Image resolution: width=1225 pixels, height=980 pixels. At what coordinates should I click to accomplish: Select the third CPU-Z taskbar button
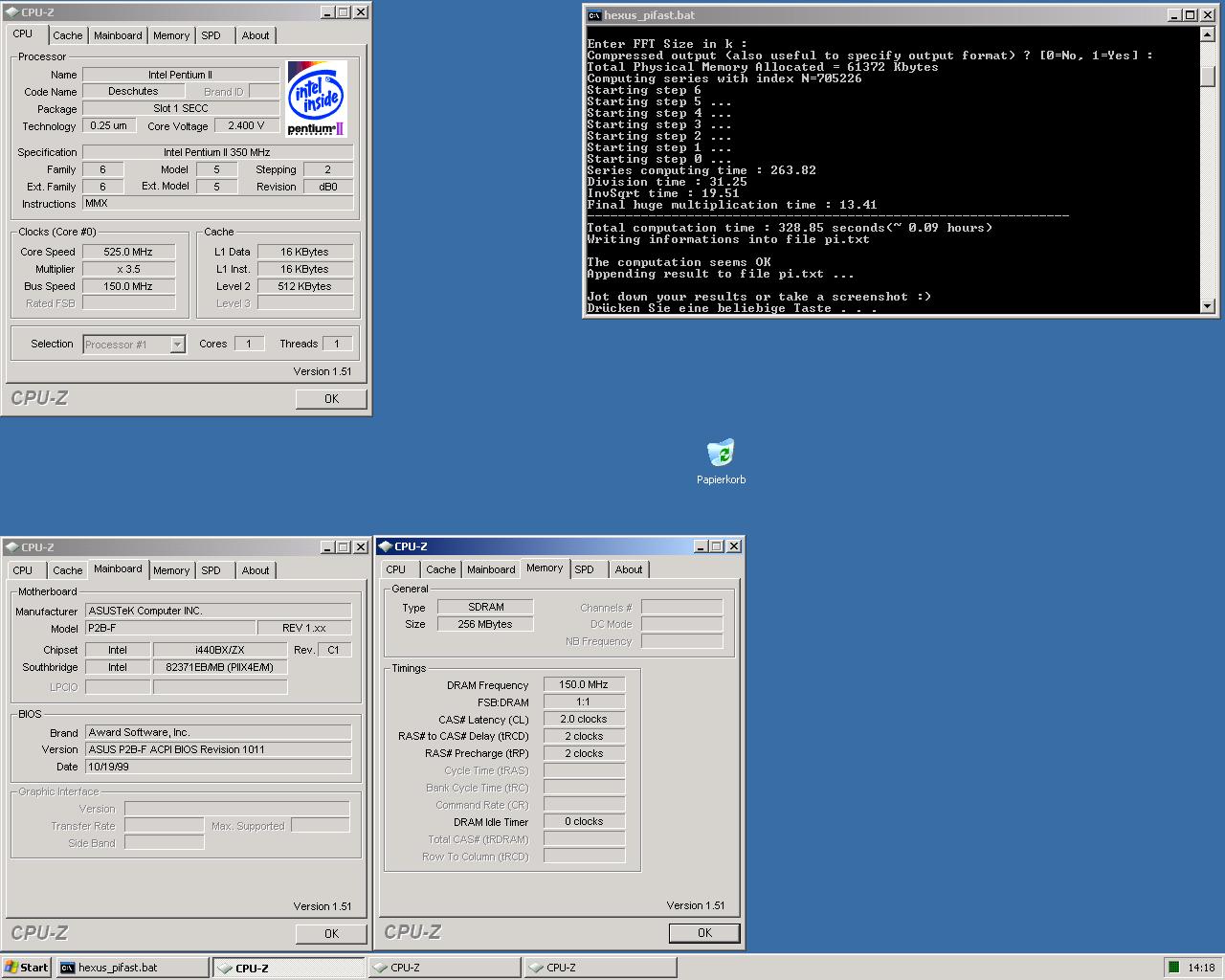[601, 968]
